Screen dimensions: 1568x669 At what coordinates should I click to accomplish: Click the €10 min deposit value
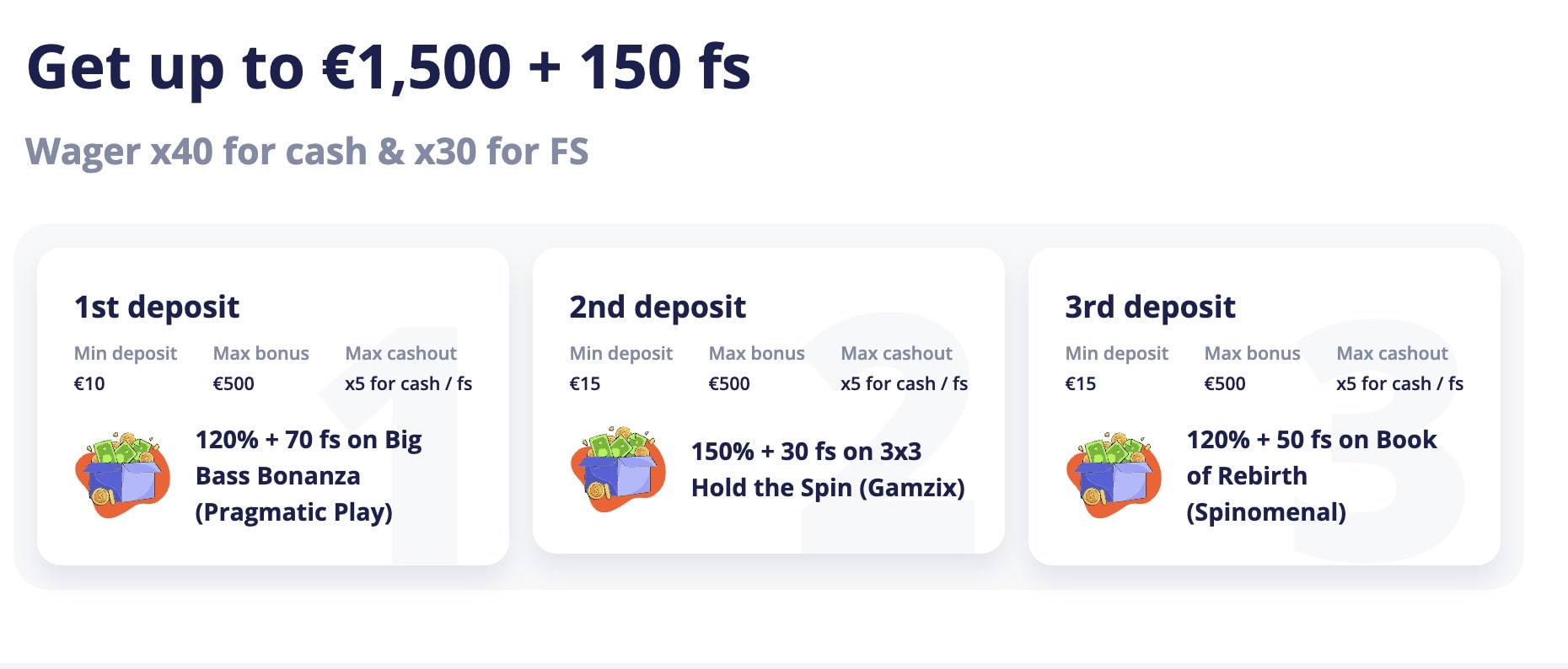point(89,383)
